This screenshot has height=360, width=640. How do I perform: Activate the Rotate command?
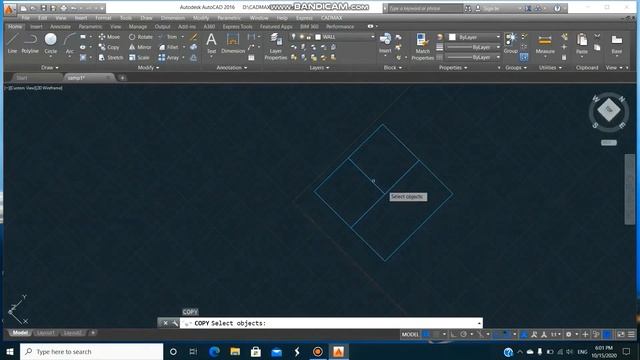point(141,37)
